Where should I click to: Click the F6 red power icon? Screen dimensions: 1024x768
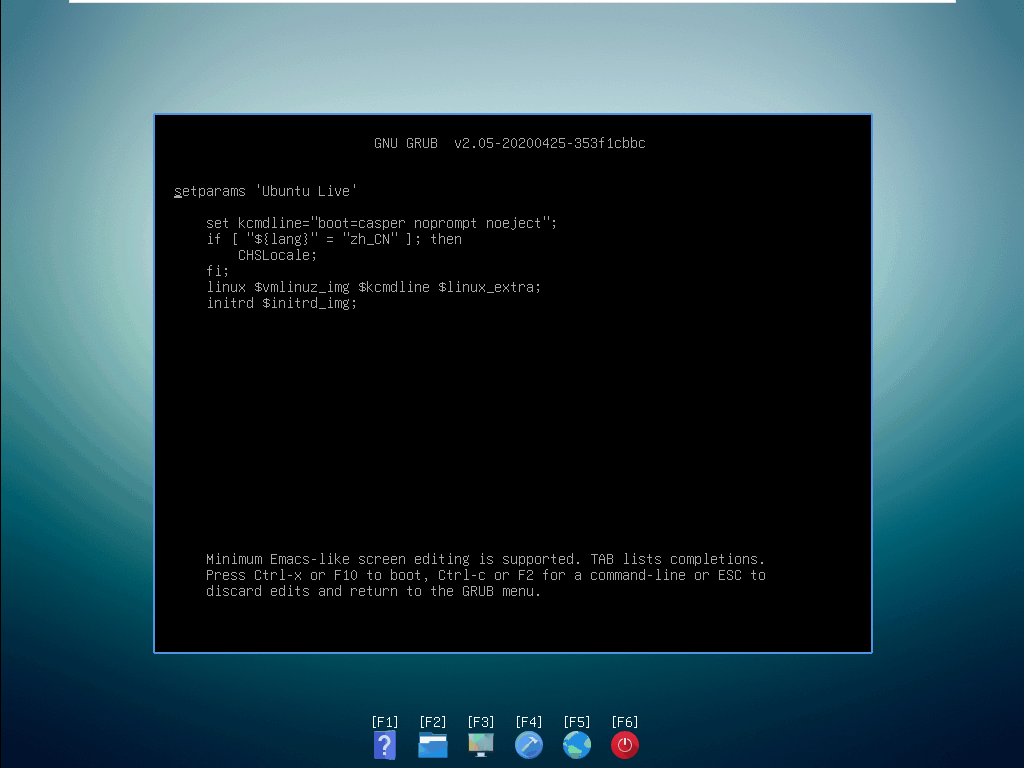[x=625, y=745]
